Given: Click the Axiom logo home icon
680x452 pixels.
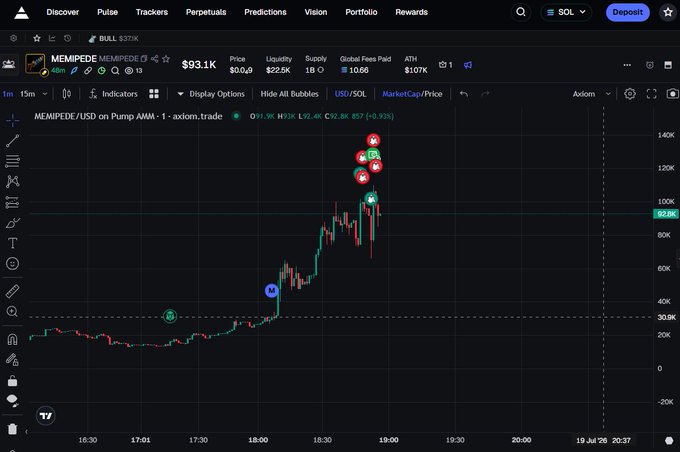Looking at the screenshot, I should click(x=21, y=13).
